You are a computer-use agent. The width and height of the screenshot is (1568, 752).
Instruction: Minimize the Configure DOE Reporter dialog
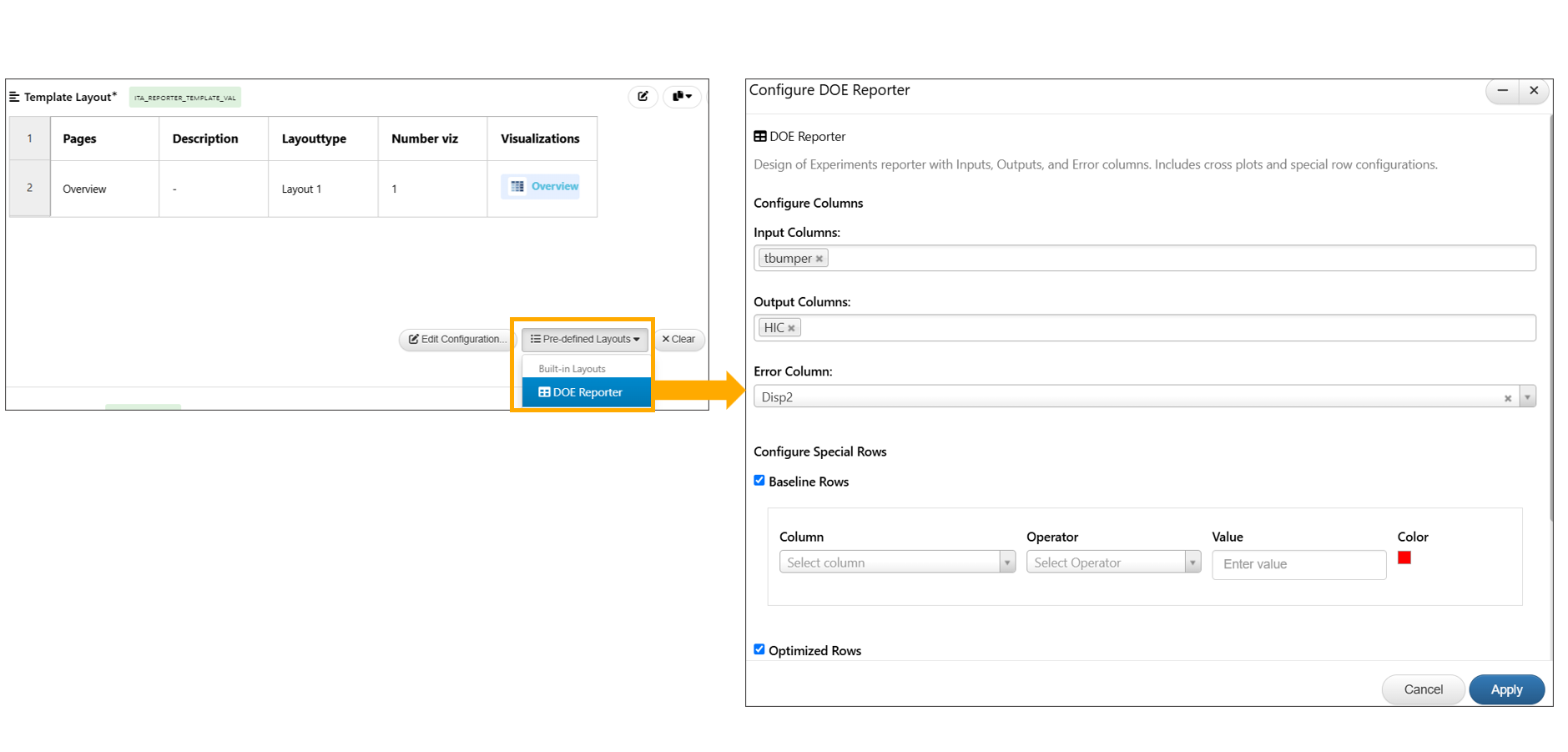click(1502, 90)
